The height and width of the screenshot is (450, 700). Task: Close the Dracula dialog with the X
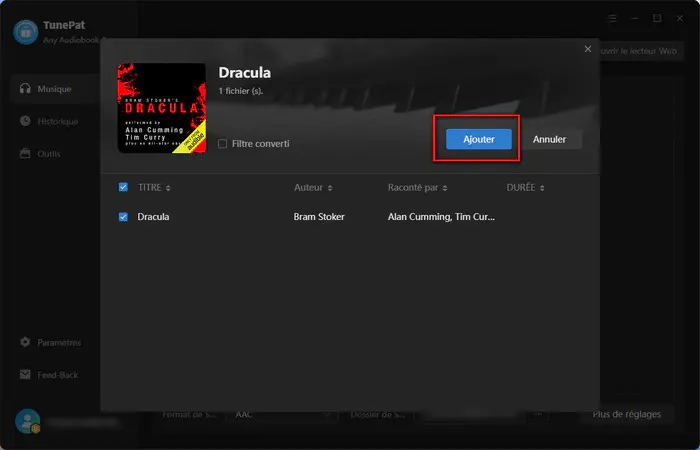tap(588, 49)
